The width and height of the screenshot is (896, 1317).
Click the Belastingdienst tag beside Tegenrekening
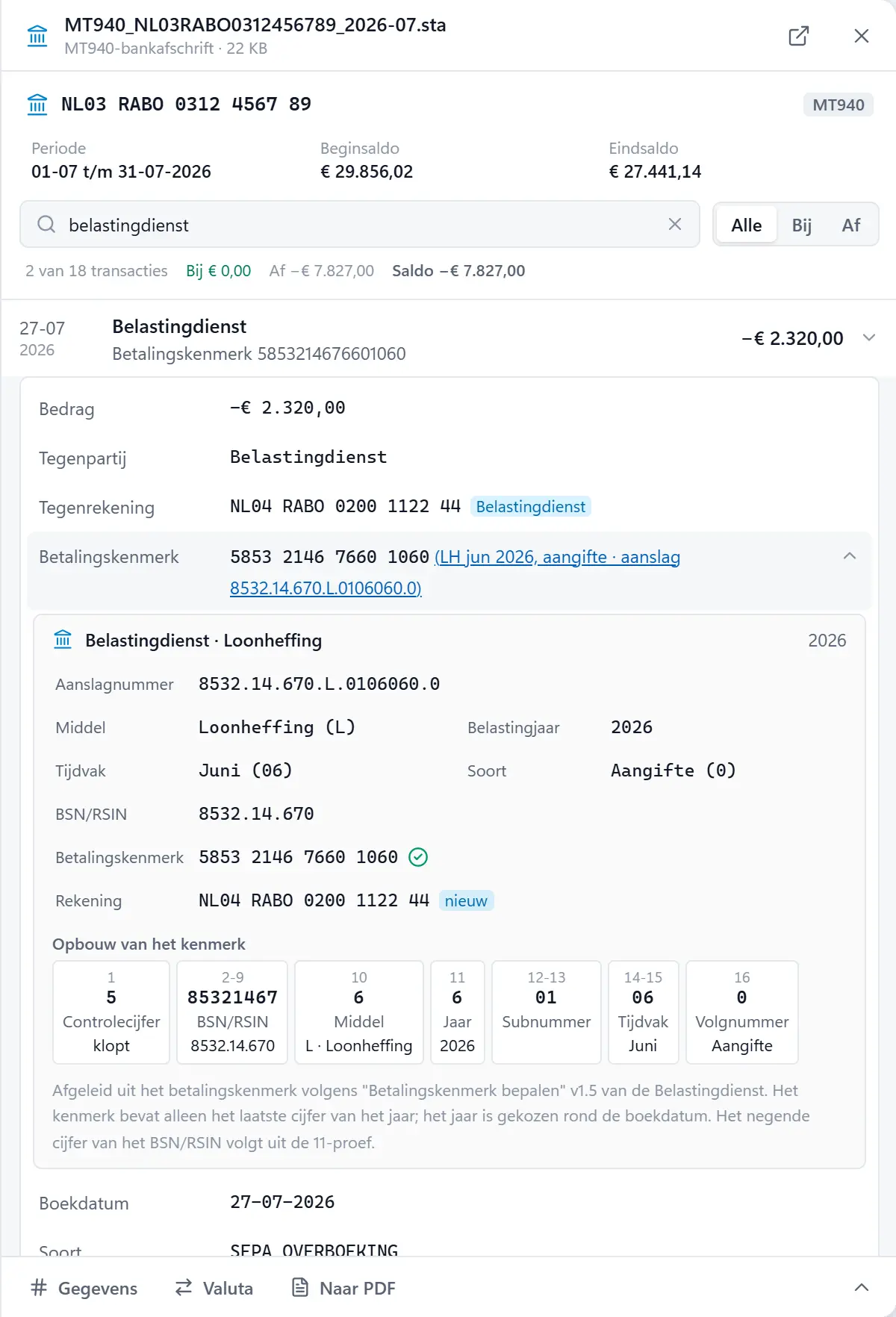point(530,506)
